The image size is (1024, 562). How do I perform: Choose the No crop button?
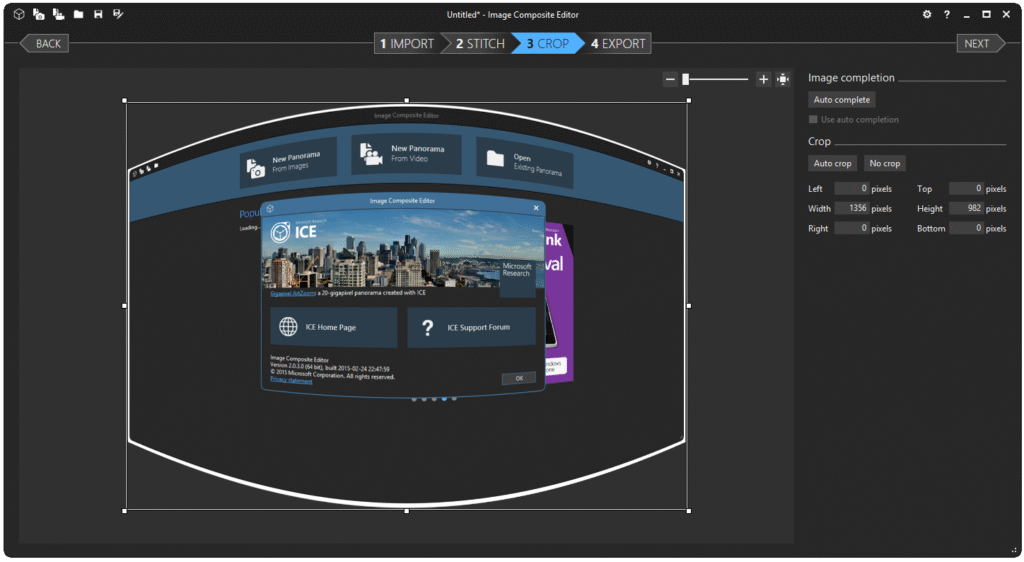coord(884,164)
